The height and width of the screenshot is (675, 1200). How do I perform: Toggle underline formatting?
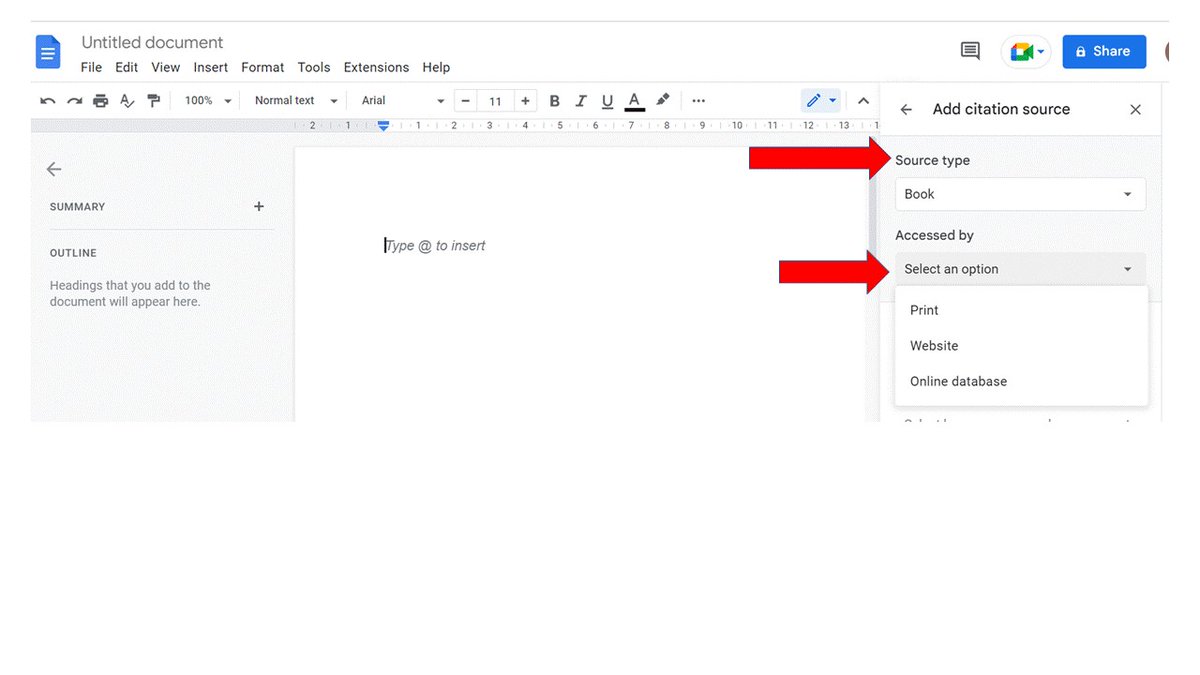point(607,100)
